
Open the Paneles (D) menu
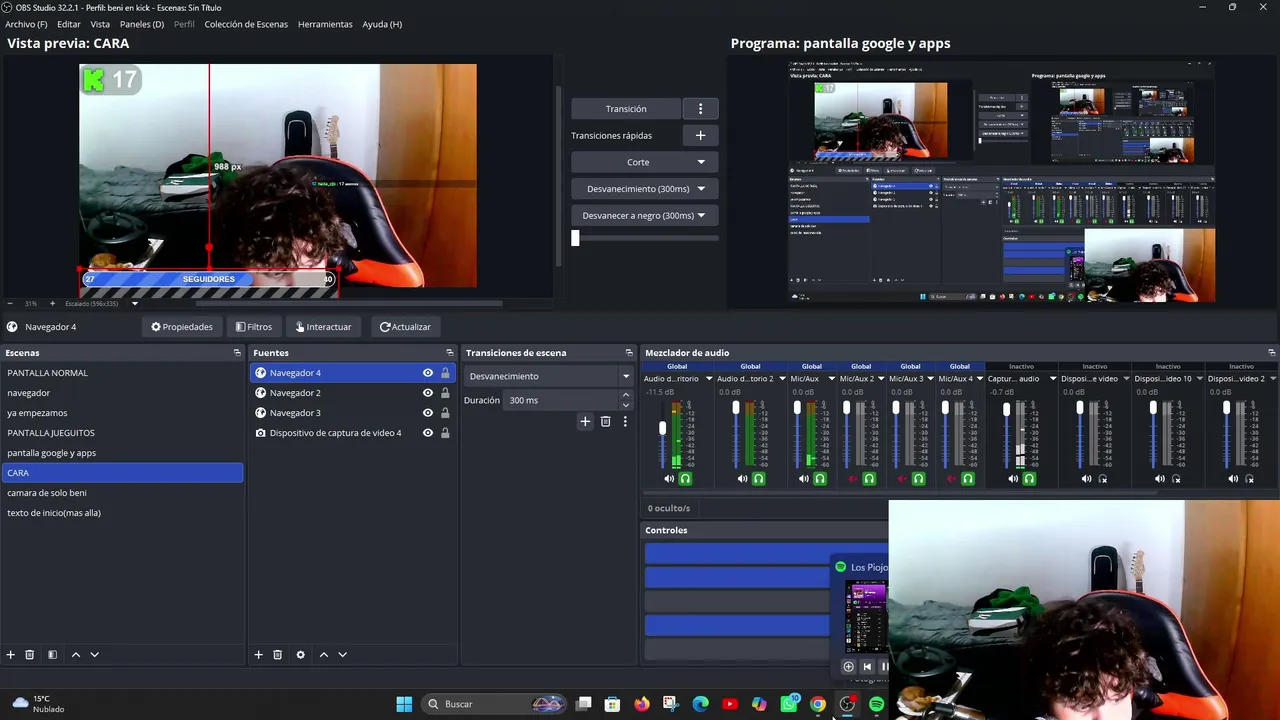click(142, 24)
